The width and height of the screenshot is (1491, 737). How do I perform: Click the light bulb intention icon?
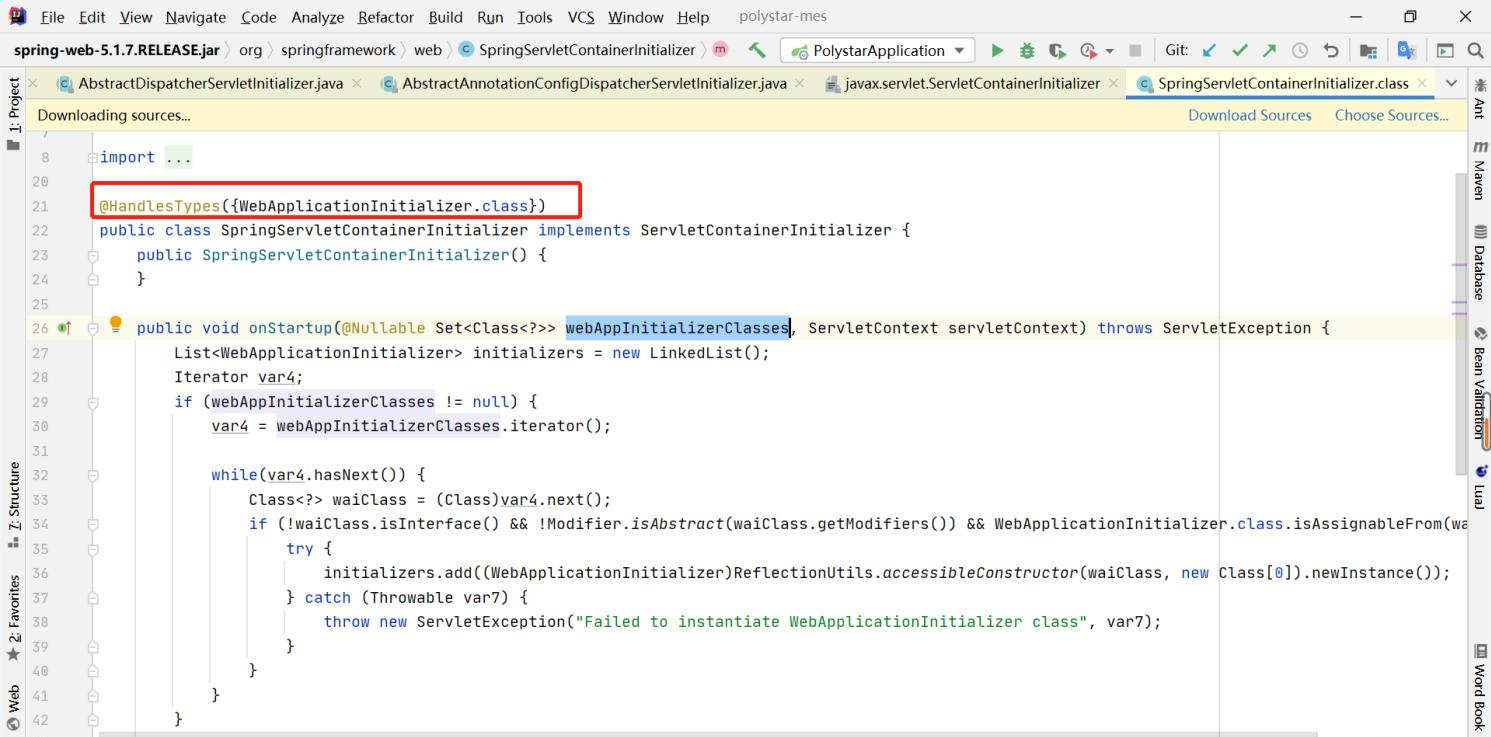point(115,324)
